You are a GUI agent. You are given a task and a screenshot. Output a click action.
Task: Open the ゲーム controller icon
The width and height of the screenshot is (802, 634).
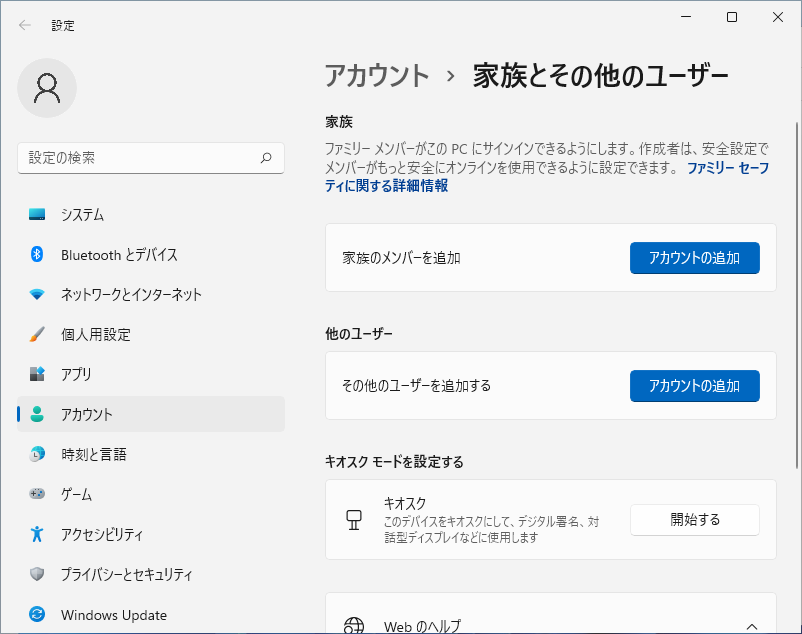37,494
